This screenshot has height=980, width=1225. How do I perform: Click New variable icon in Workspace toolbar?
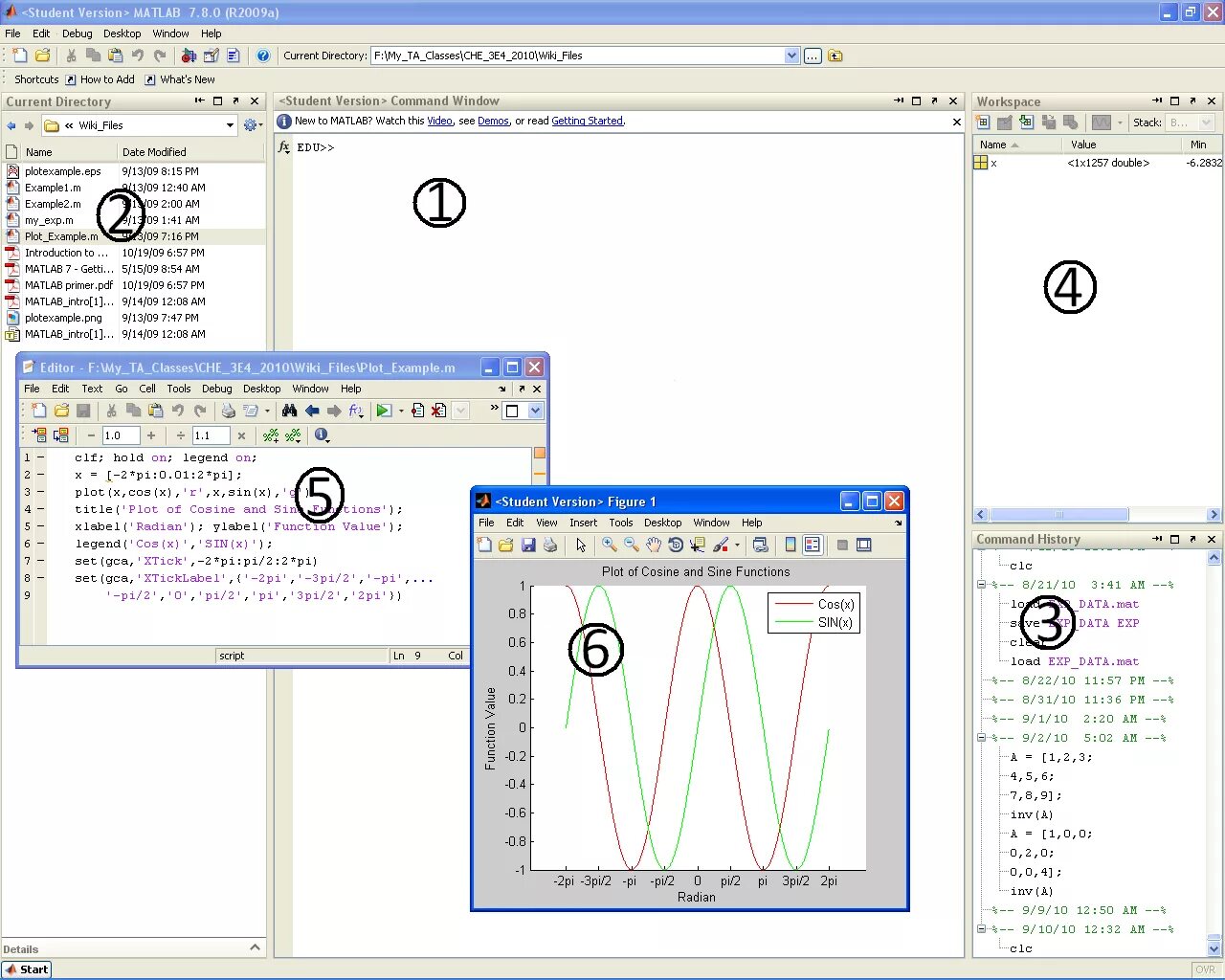pos(982,122)
